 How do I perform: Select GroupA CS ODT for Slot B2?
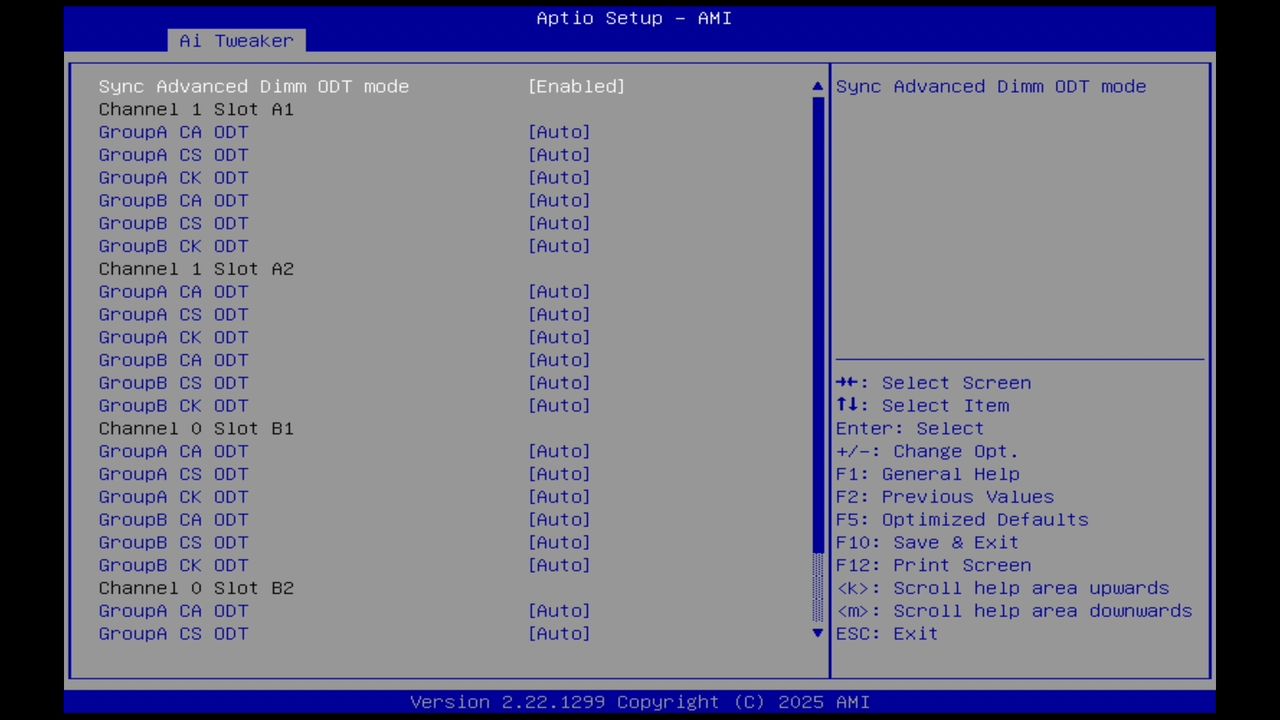173,633
